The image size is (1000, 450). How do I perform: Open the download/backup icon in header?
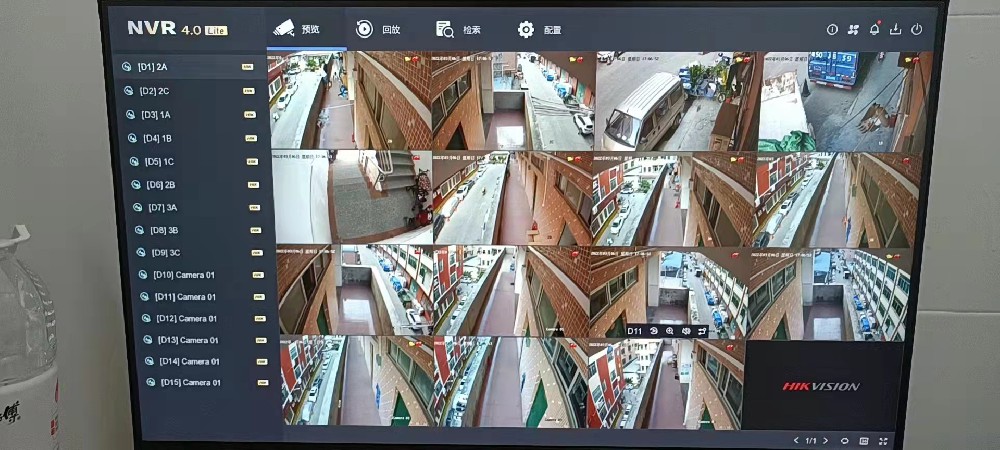coord(895,30)
